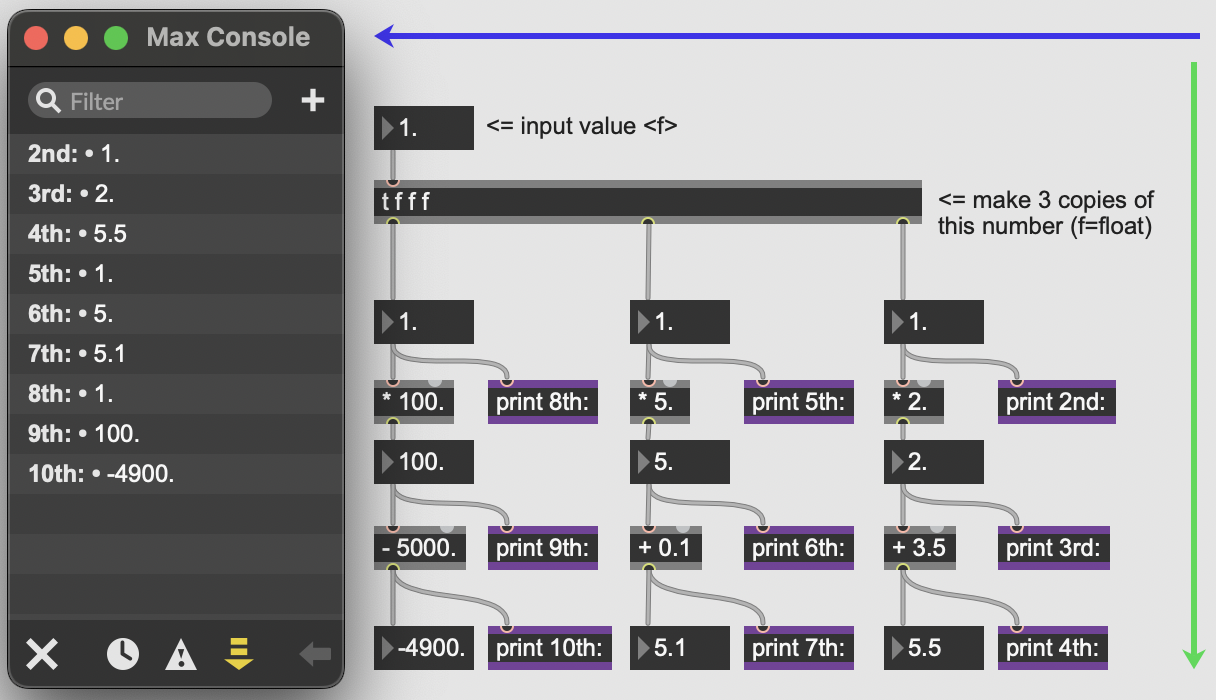Viewport: 1216px width, 700px height.
Task: Select the '10th: -4900.' console row
Action: coord(175,474)
